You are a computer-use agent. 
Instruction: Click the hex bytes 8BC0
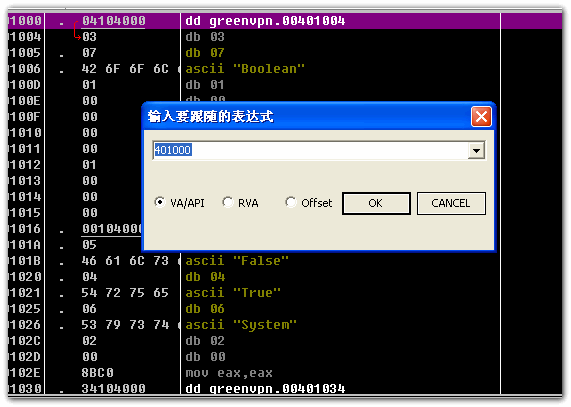[98, 373]
